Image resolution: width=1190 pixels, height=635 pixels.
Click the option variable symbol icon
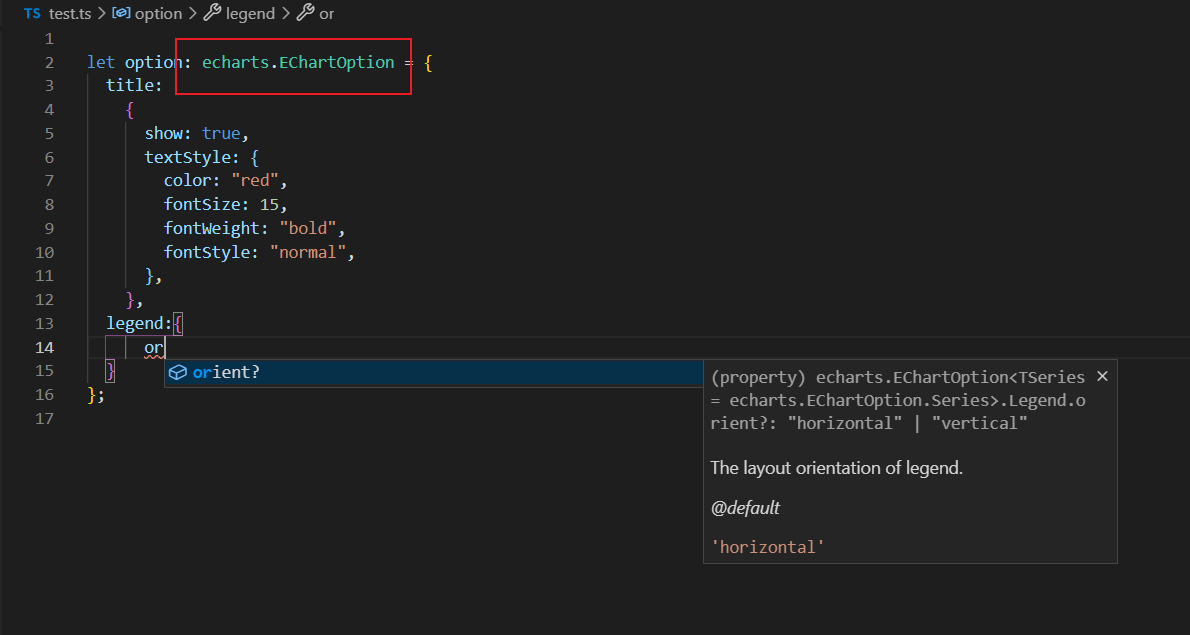120,14
